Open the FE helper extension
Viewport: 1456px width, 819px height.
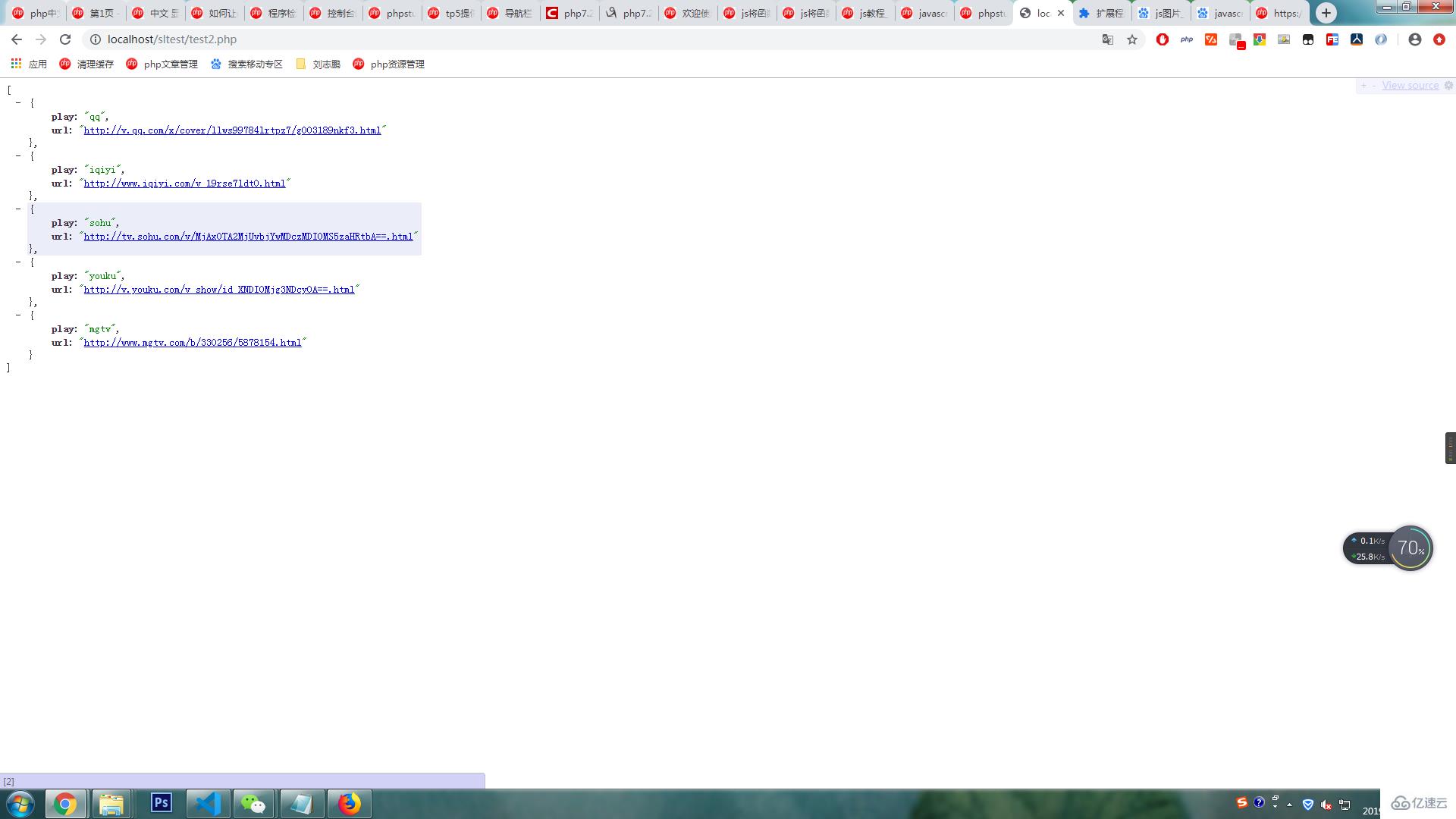pos(1332,39)
